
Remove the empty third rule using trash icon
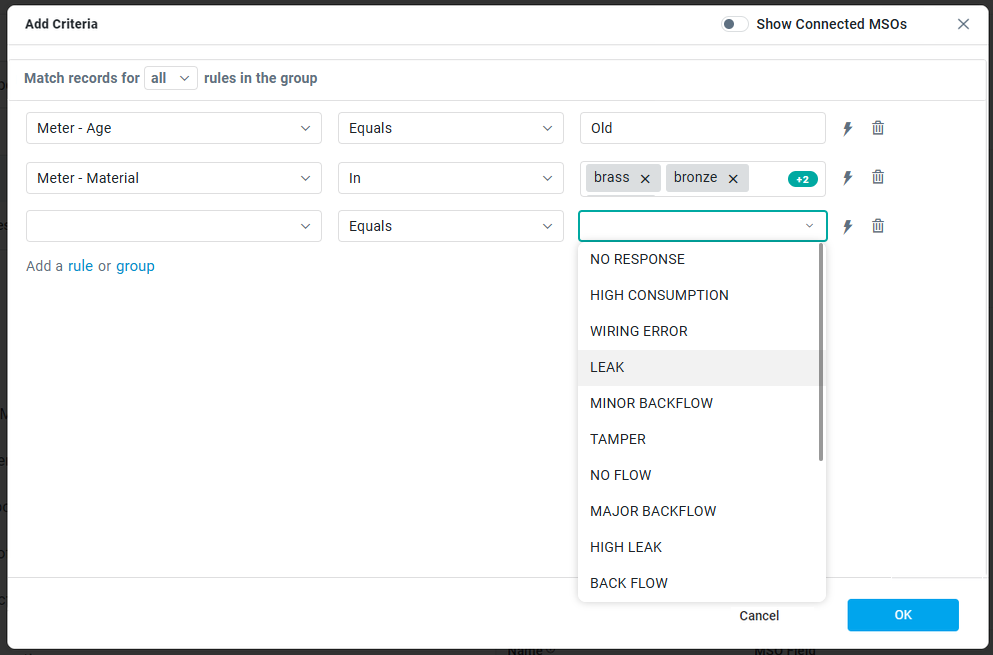[x=878, y=226]
